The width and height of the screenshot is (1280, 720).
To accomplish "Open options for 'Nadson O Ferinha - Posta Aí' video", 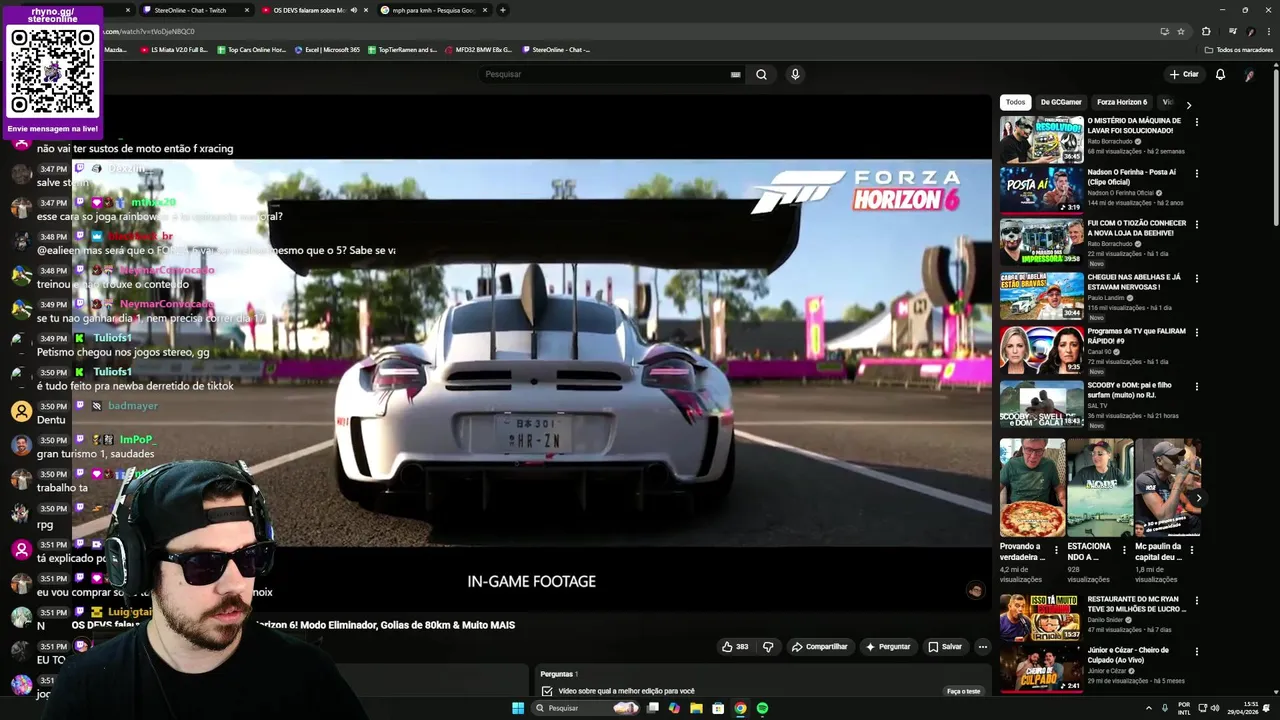I will [x=1196, y=173].
